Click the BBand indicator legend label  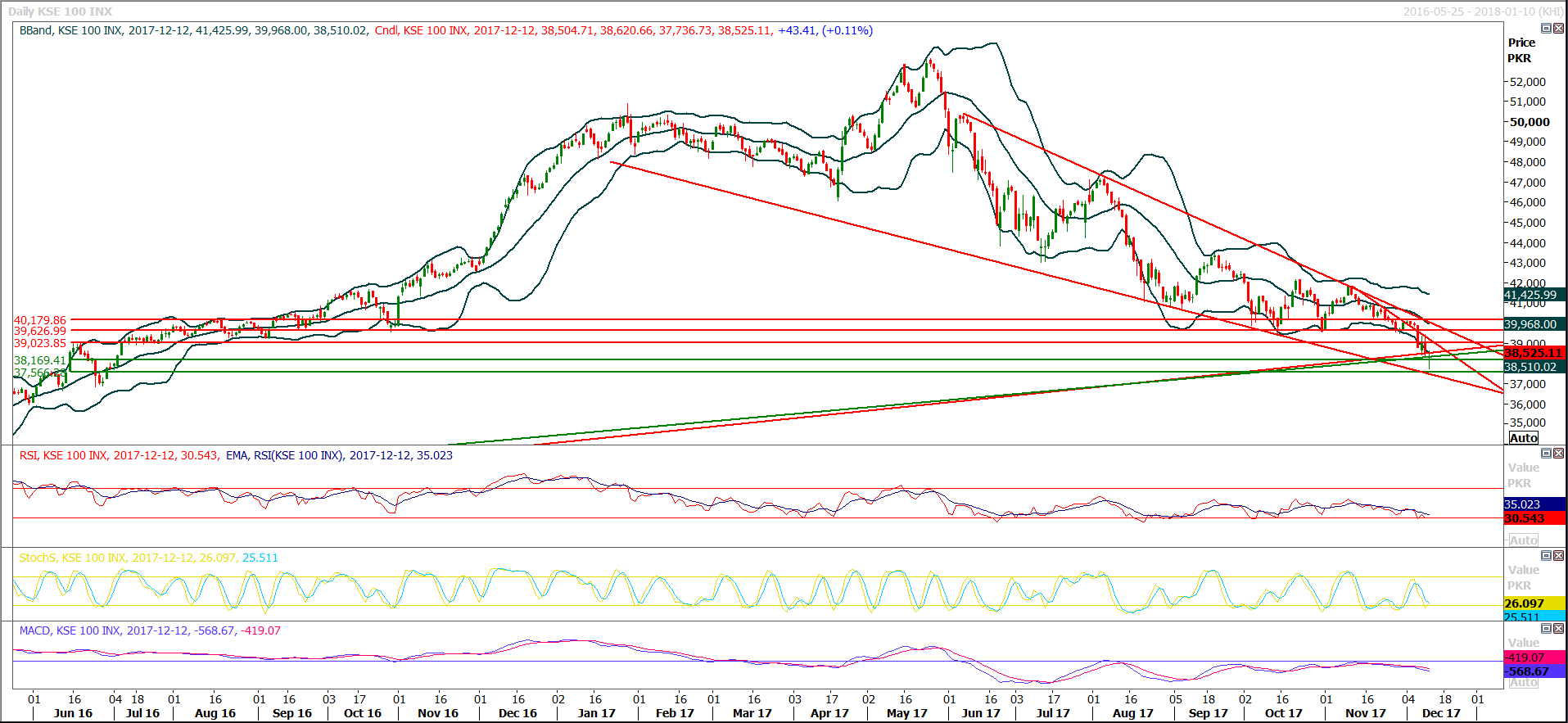193,30
